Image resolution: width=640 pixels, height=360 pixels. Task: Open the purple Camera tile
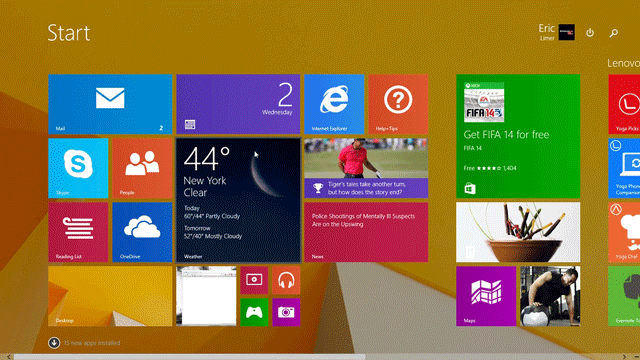[x=286, y=312]
